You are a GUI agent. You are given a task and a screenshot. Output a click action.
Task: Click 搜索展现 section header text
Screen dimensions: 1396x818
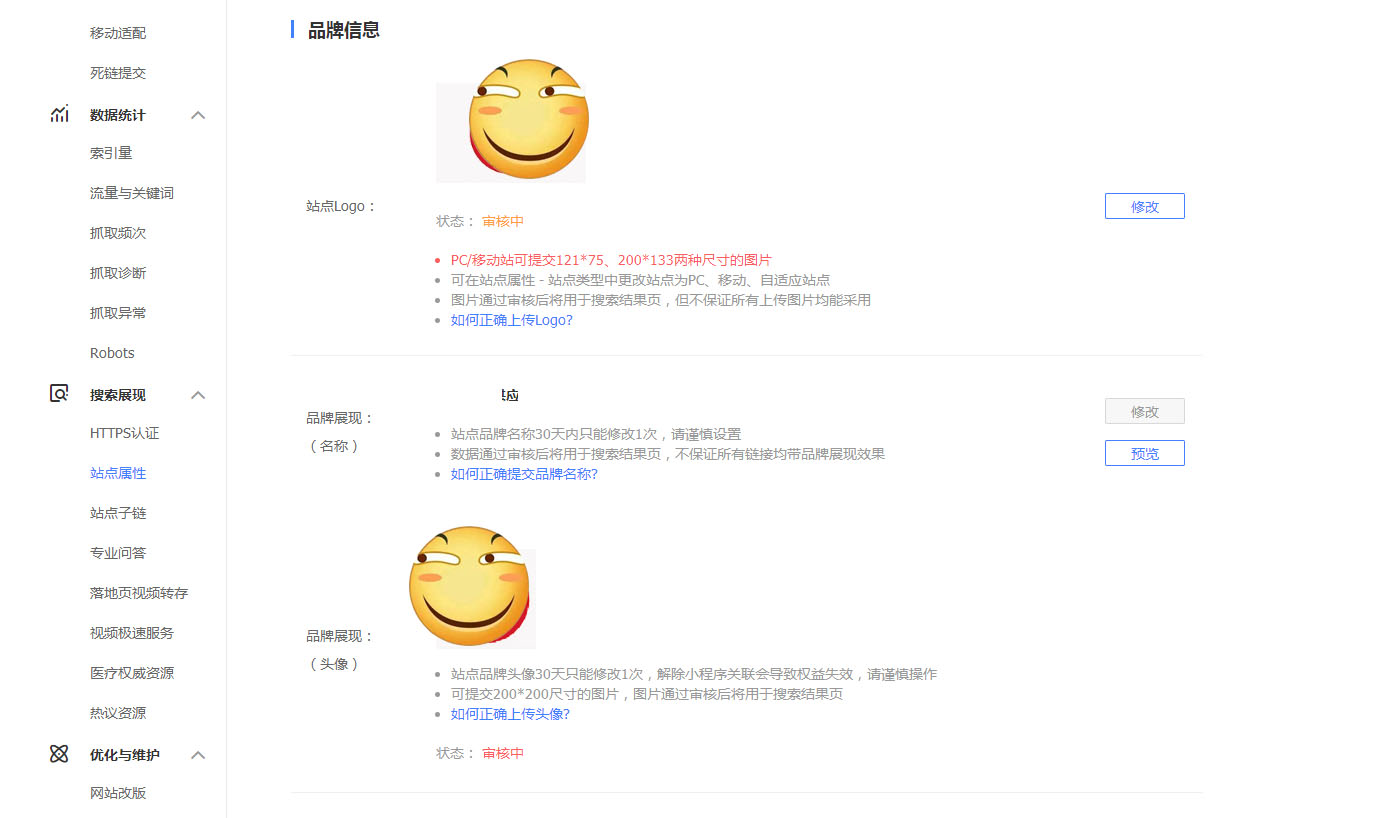(118, 395)
